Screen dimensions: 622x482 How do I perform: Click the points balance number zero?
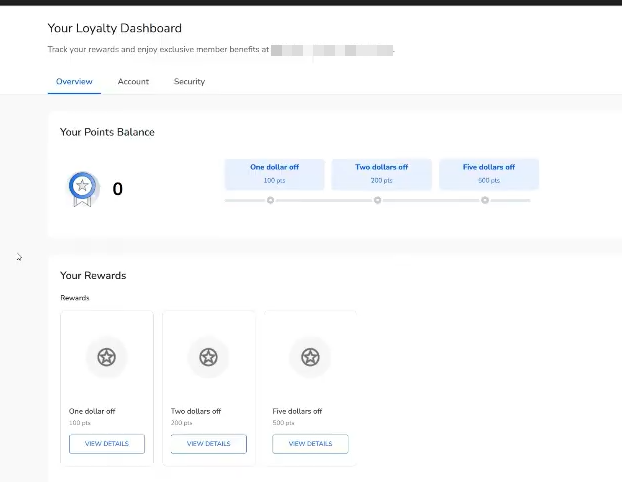(118, 189)
